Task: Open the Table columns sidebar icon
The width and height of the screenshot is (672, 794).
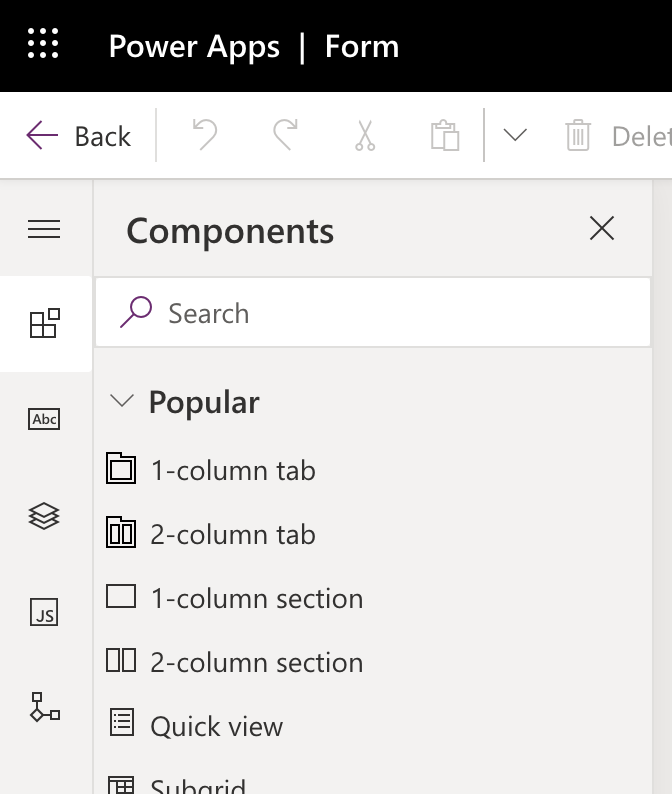Action: tap(45, 419)
